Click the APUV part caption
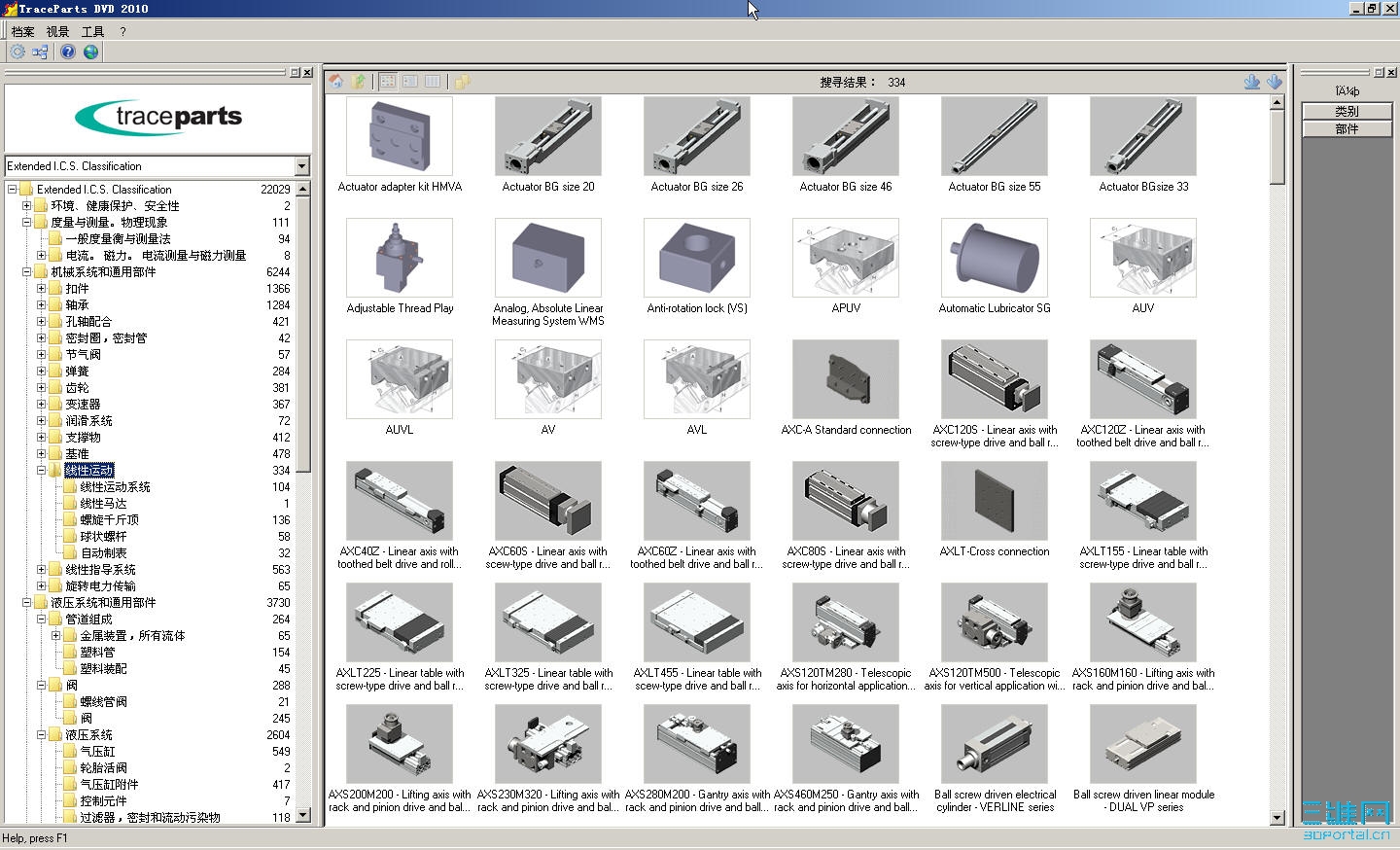The width and height of the screenshot is (1400, 850). [x=846, y=308]
